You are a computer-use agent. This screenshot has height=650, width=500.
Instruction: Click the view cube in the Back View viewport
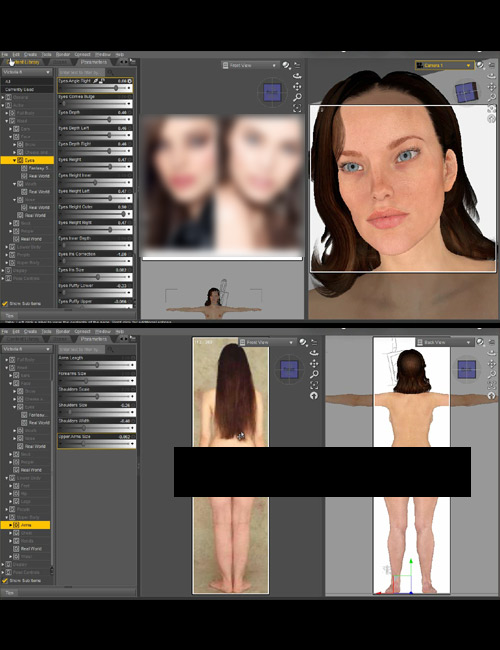coord(467,369)
